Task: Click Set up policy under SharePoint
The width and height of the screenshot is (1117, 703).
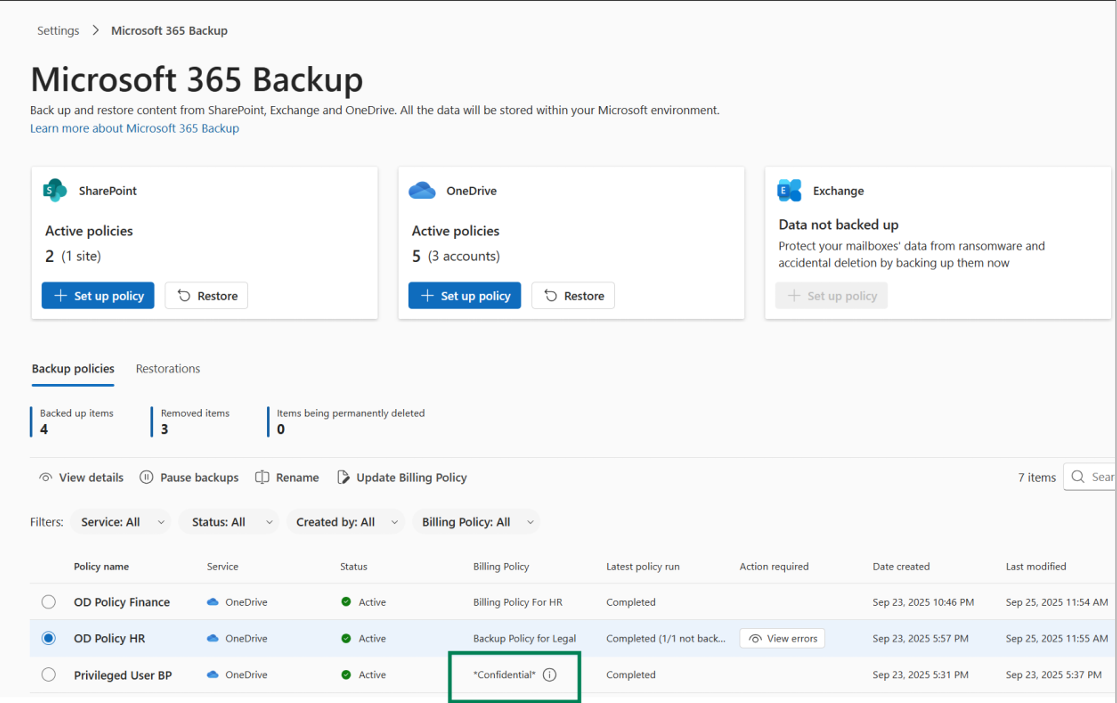Action: 98,296
